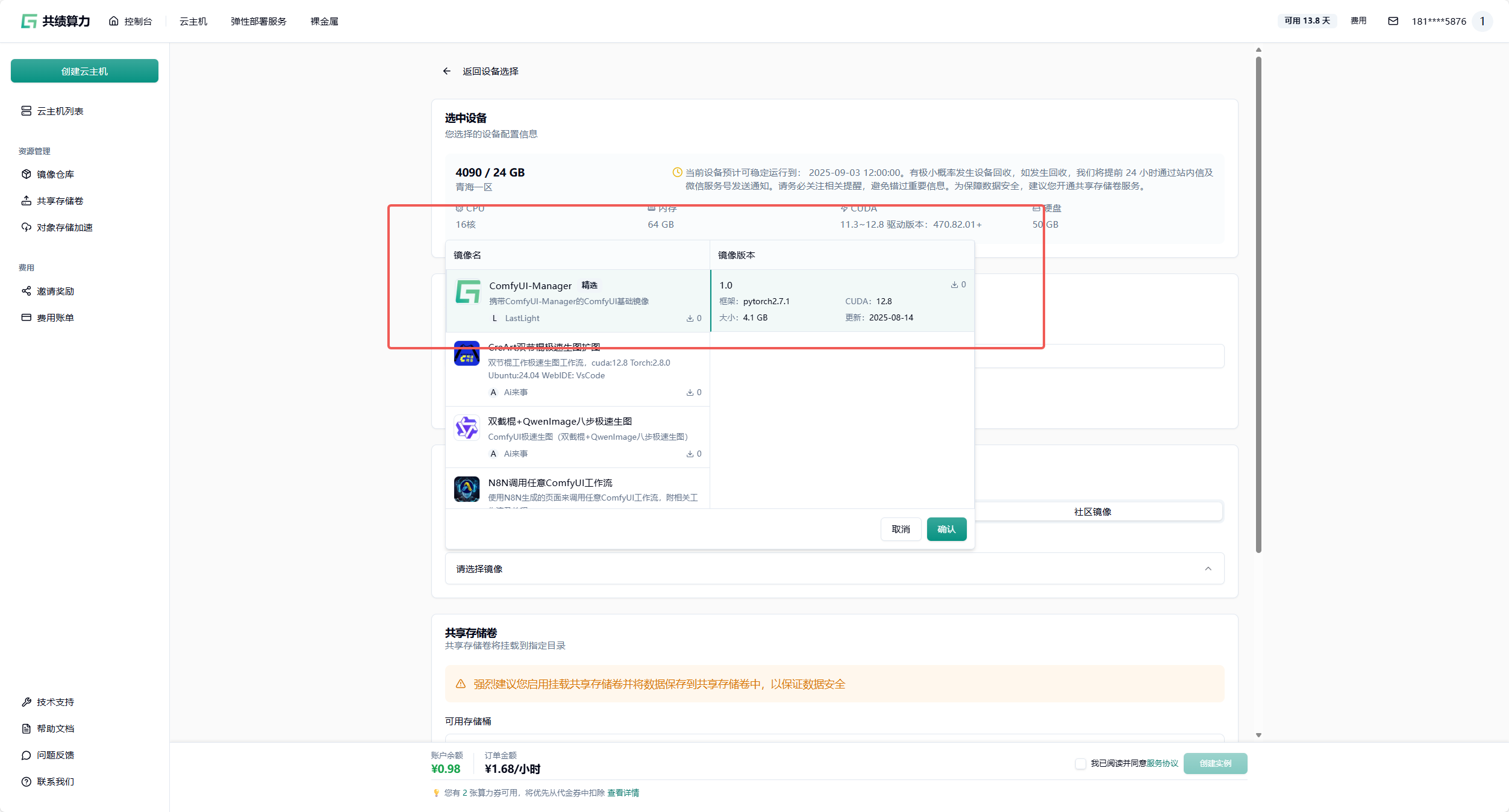
Task: Open the 云主机 top menu
Action: point(193,21)
